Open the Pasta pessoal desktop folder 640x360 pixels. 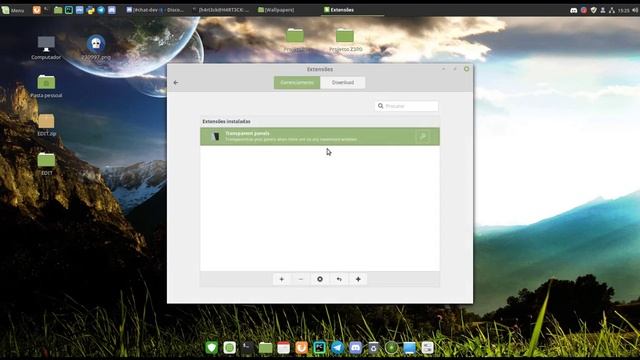[46, 86]
